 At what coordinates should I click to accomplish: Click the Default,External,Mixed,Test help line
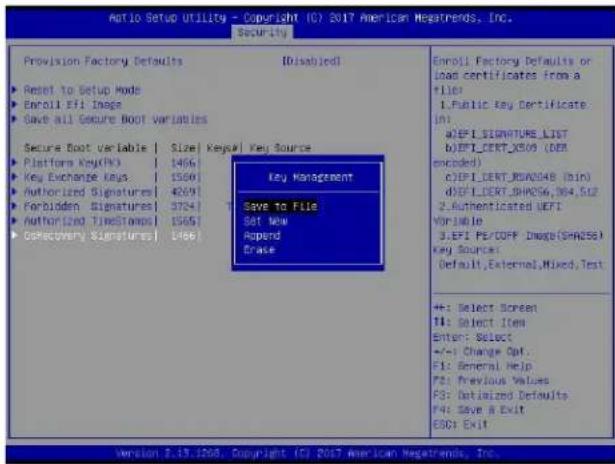point(520,264)
